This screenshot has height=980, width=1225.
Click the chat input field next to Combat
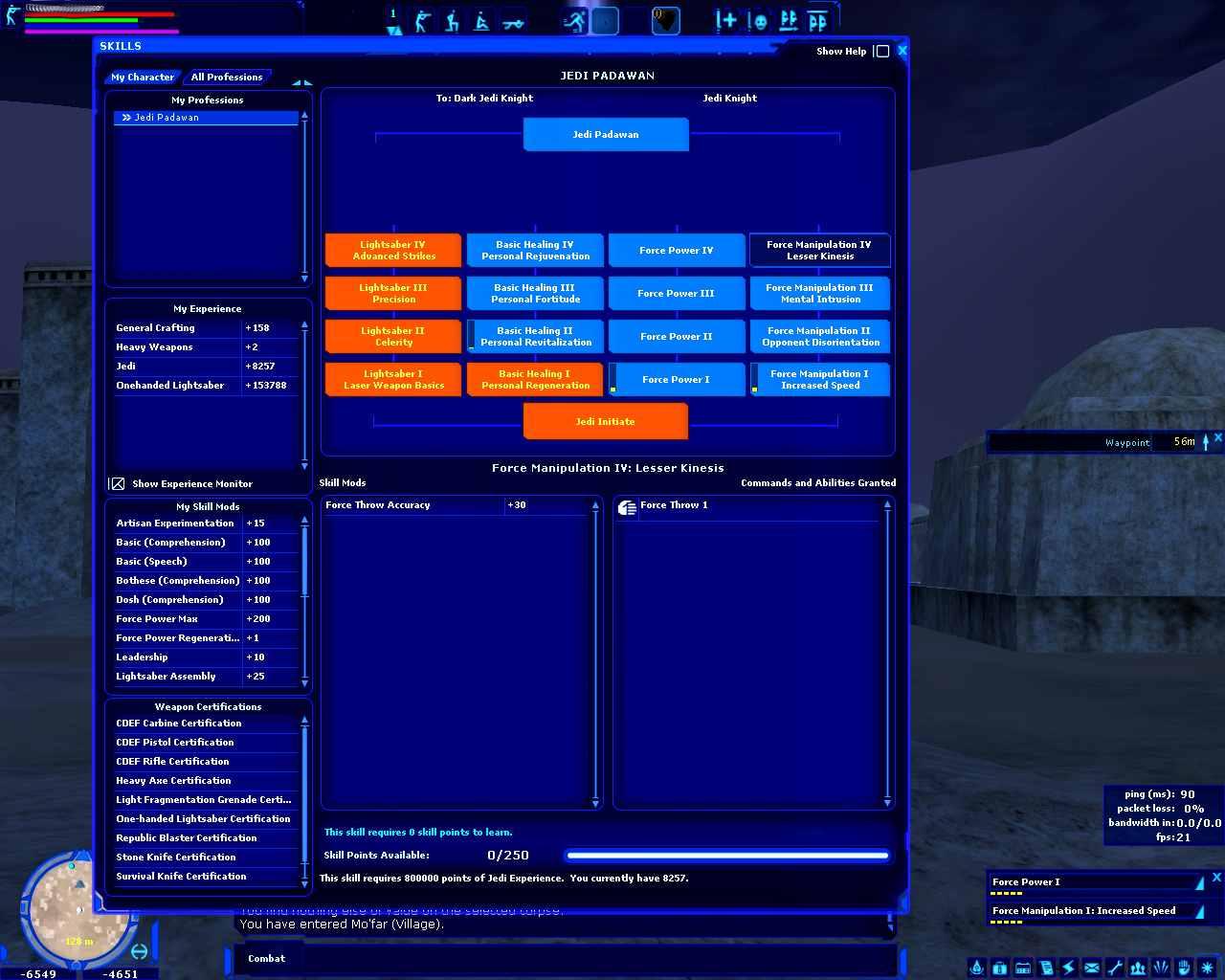pyautogui.click(x=598, y=959)
